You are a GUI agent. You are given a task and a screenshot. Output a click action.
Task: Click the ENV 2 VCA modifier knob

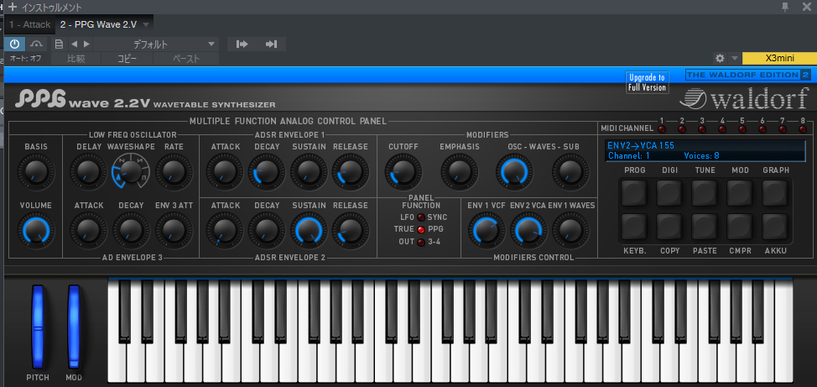coord(528,230)
